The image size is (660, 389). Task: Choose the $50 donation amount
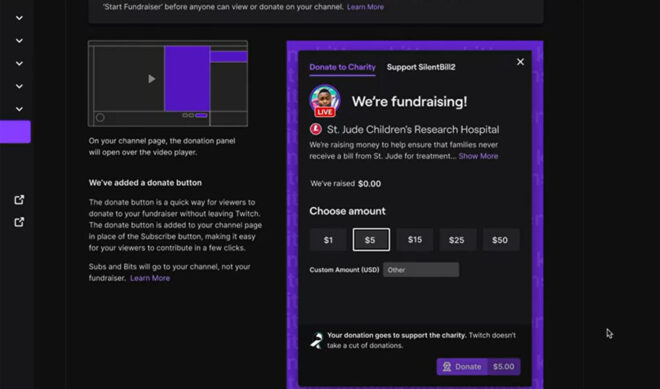[500, 240]
